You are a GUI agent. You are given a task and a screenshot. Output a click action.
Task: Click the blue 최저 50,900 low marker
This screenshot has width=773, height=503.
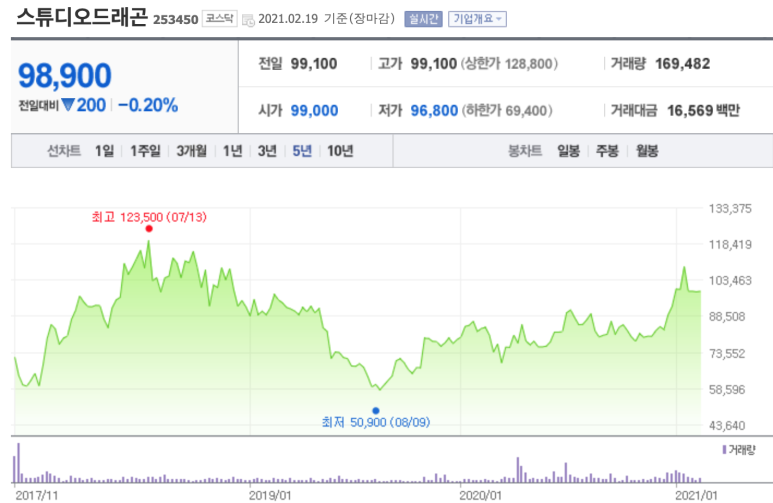(376, 410)
